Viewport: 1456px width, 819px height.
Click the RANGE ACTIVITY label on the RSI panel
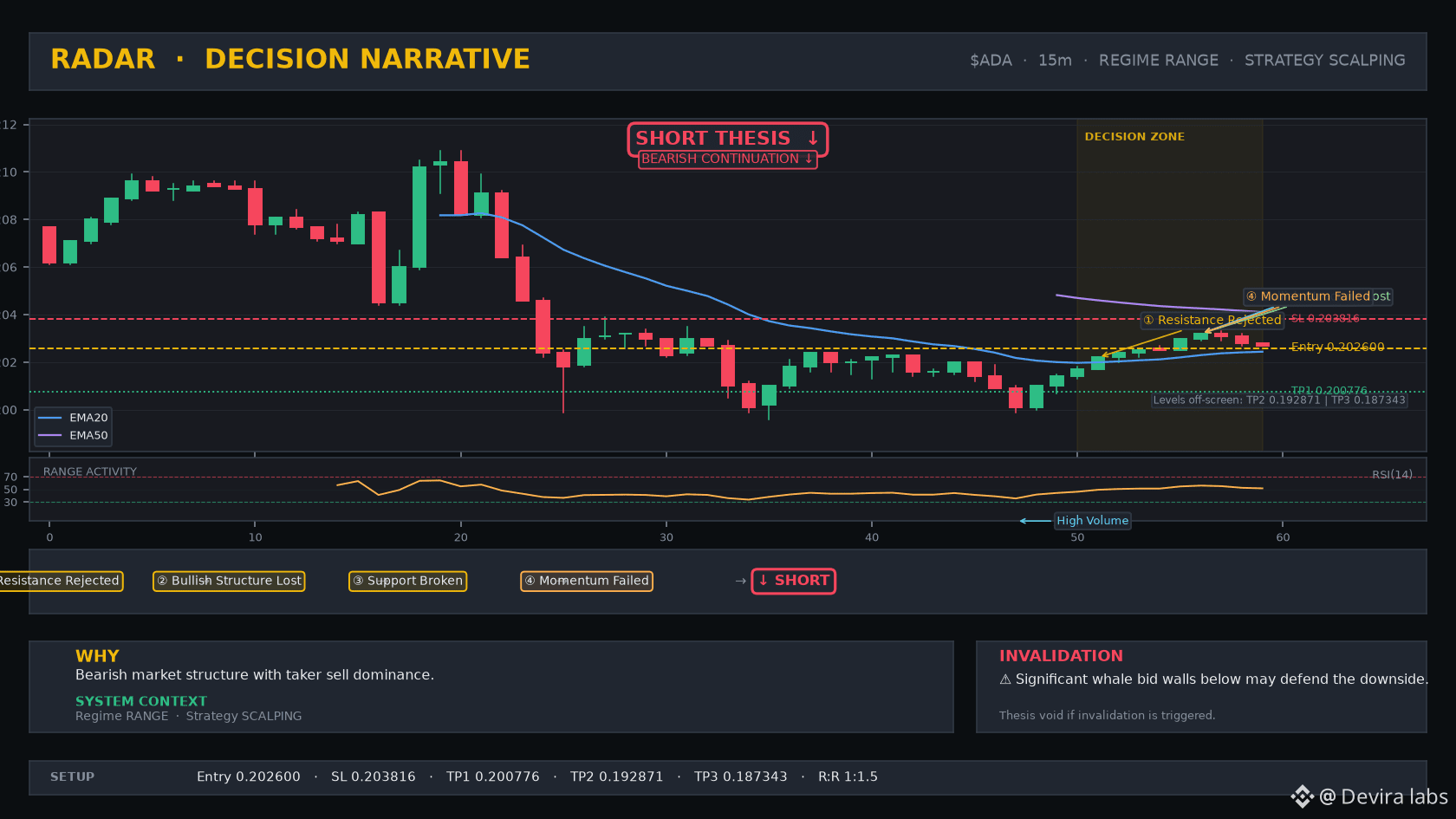coord(90,471)
